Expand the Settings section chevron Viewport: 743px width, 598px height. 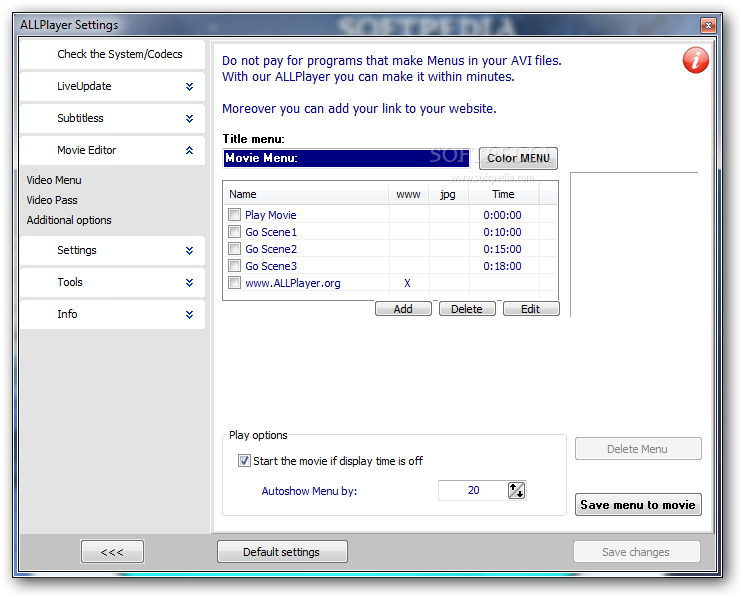coord(190,250)
